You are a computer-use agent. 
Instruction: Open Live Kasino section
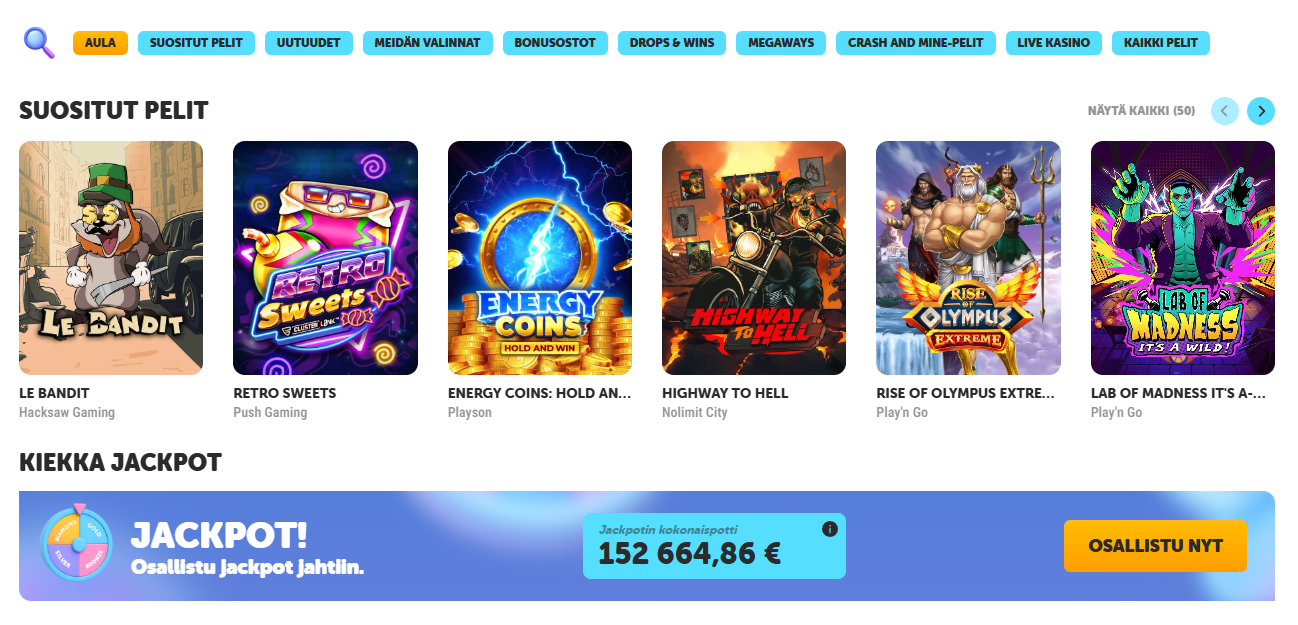tap(1054, 43)
